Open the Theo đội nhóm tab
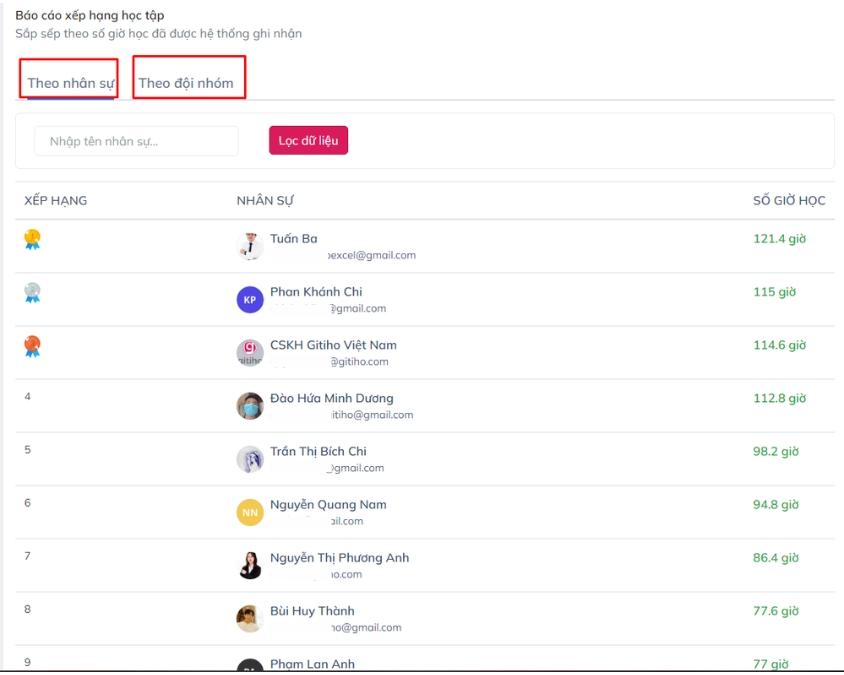Viewport: 844px width, 675px height. (186, 83)
